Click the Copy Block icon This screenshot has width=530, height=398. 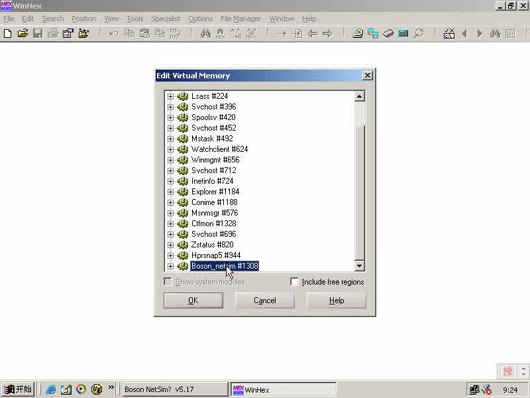(129, 33)
